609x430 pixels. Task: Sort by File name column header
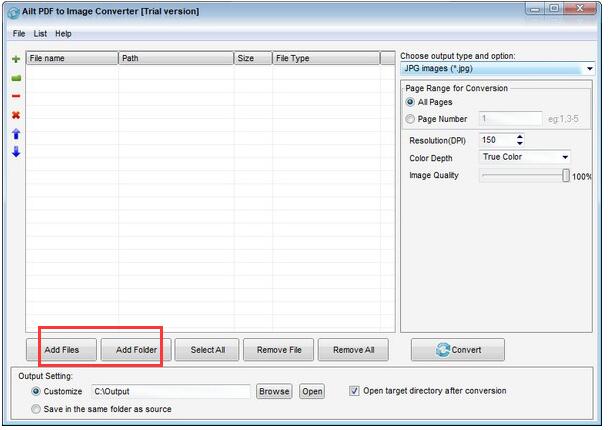[72, 58]
